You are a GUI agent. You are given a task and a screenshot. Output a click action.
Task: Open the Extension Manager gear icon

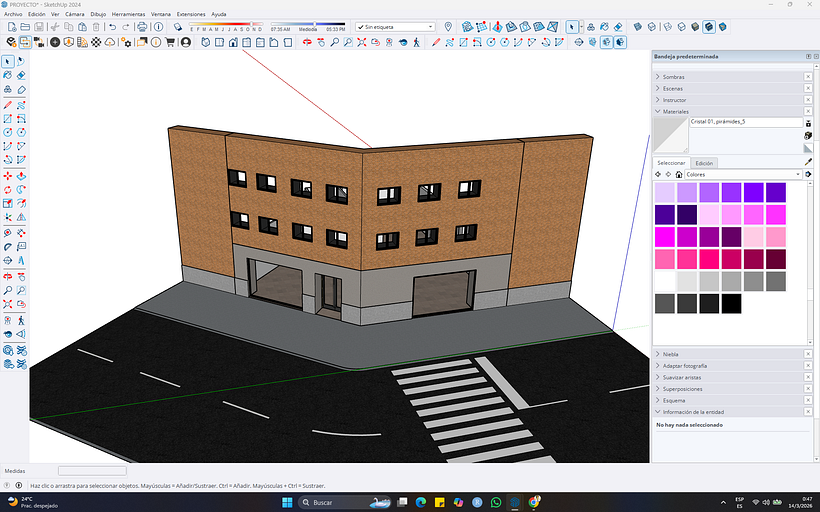point(126,42)
